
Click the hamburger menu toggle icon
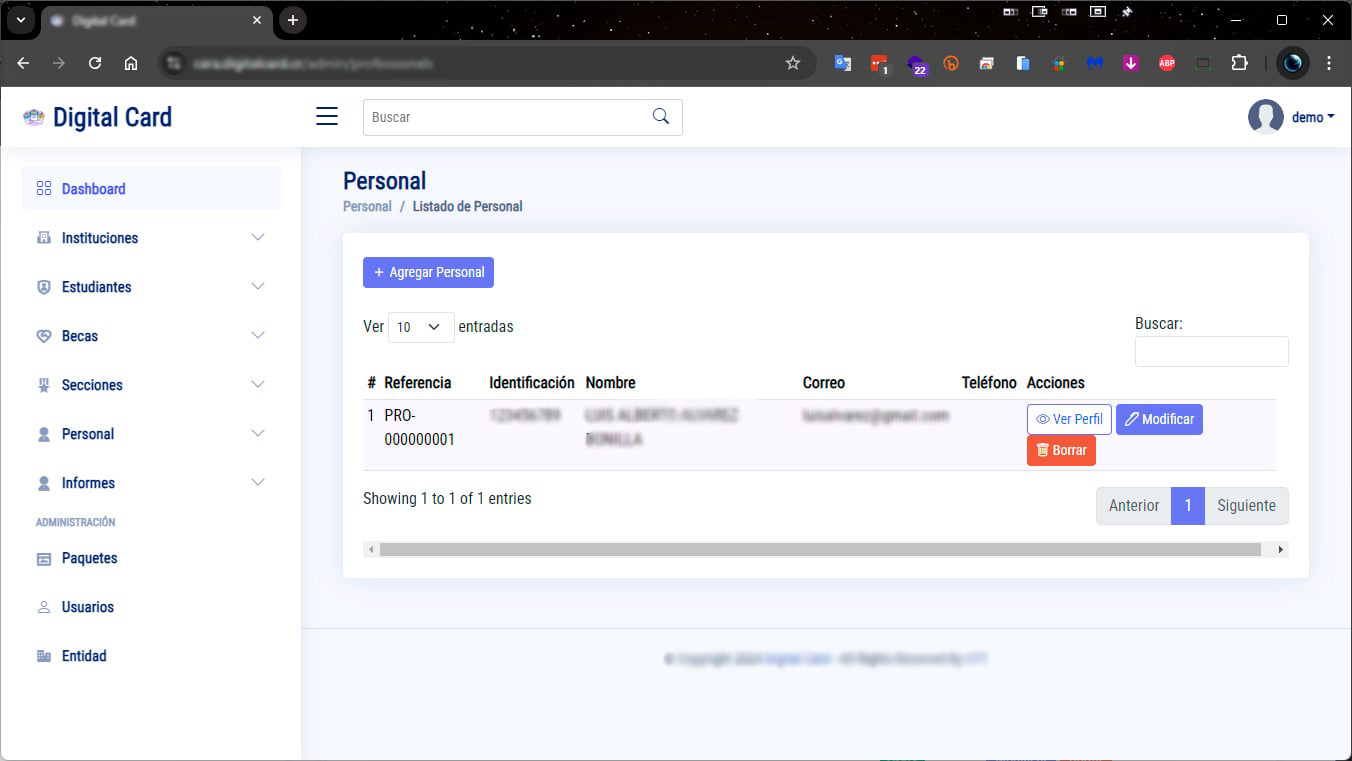(x=327, y=117)
